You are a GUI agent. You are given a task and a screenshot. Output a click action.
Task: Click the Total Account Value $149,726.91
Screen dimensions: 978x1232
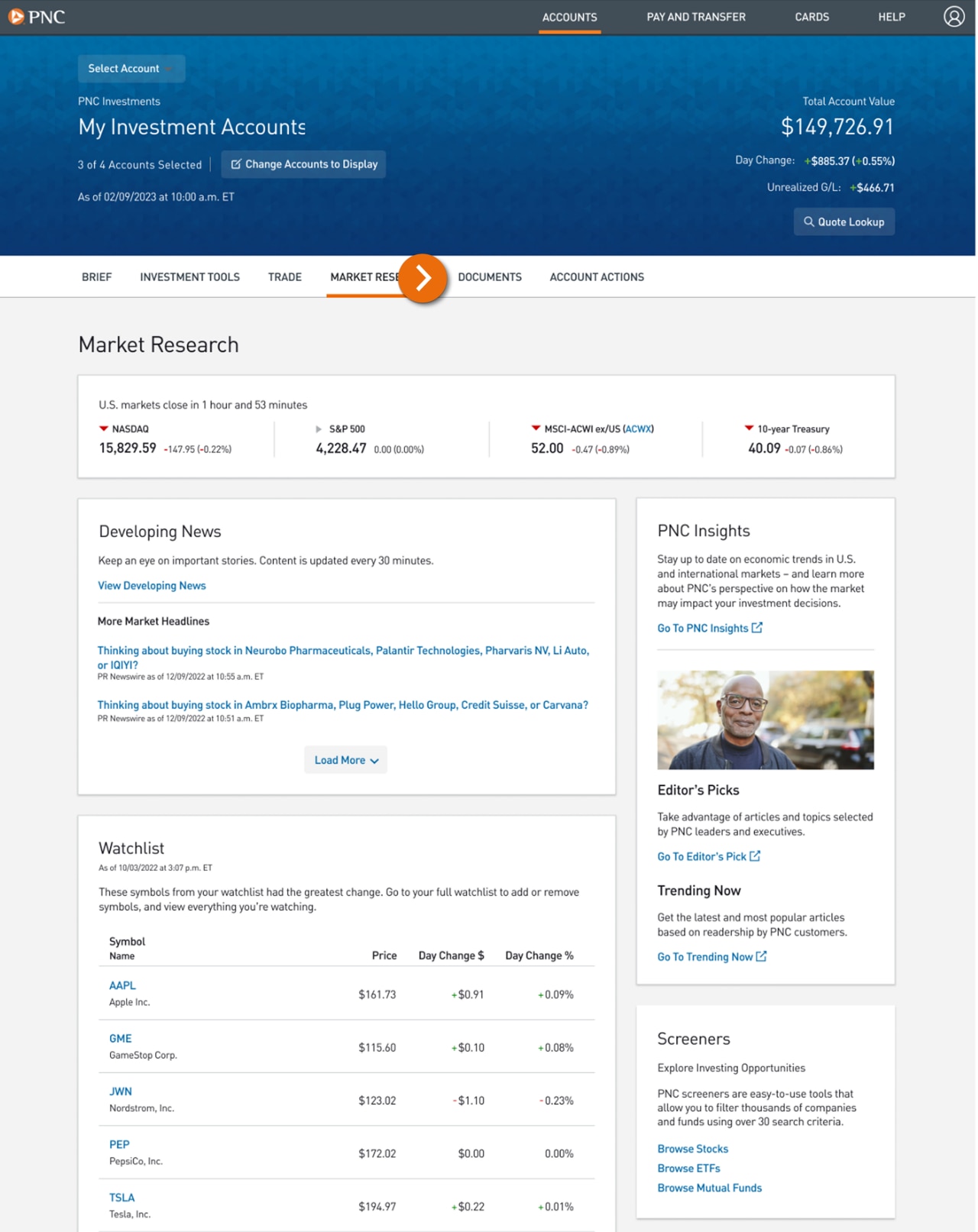click(x=837, y=127)
